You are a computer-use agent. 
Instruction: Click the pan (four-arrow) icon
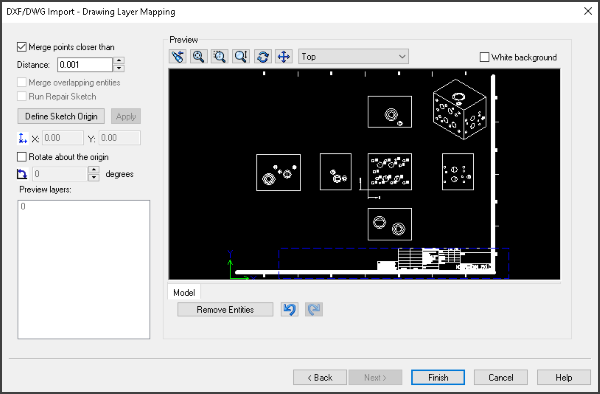284,57
